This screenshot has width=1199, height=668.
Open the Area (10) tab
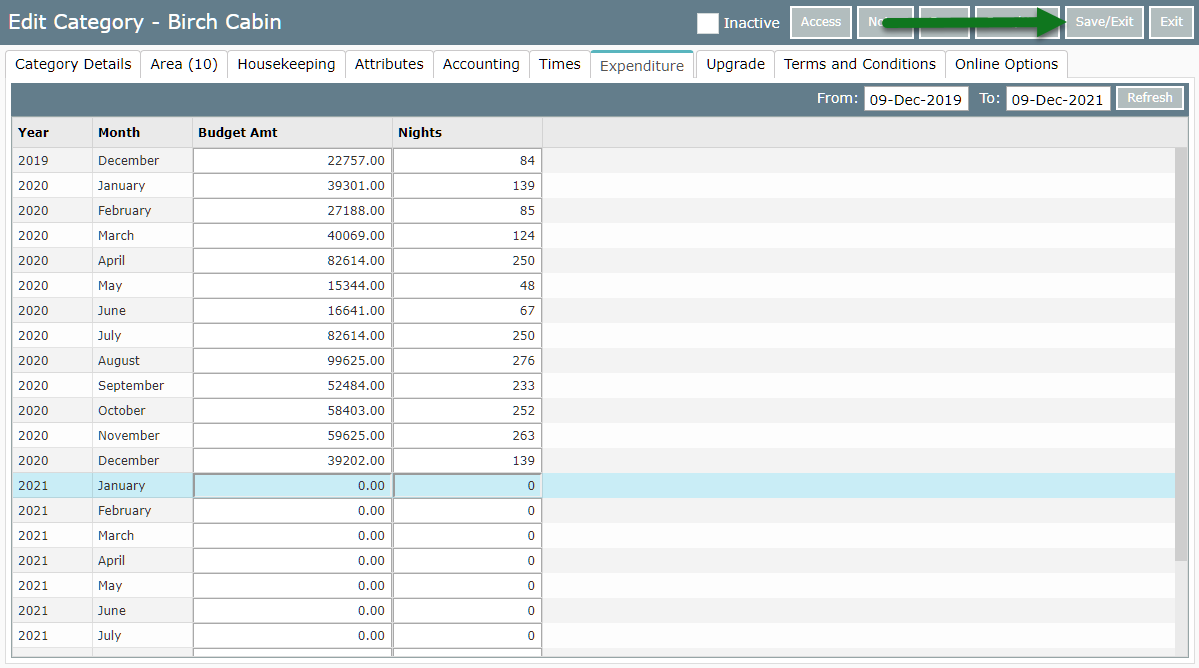point(184,64)
